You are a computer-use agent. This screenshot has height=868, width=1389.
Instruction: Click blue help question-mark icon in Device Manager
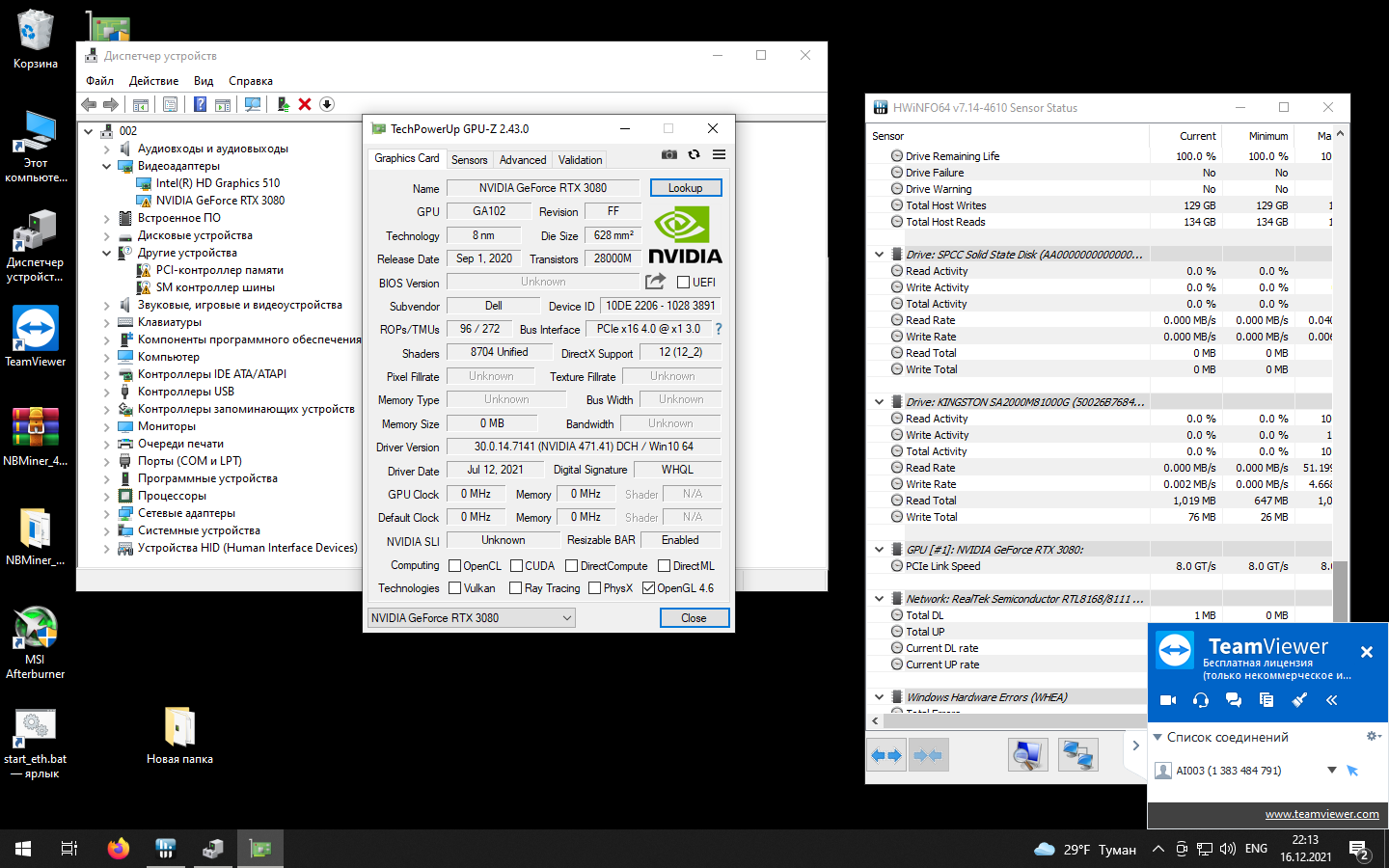point(200,104)
